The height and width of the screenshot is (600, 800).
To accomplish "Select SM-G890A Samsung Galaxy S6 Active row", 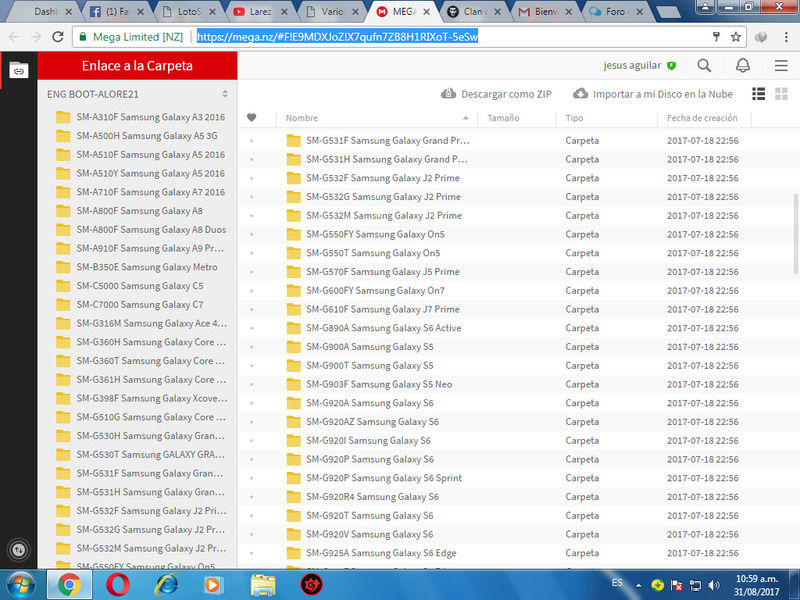I will [x=518, y=328].
